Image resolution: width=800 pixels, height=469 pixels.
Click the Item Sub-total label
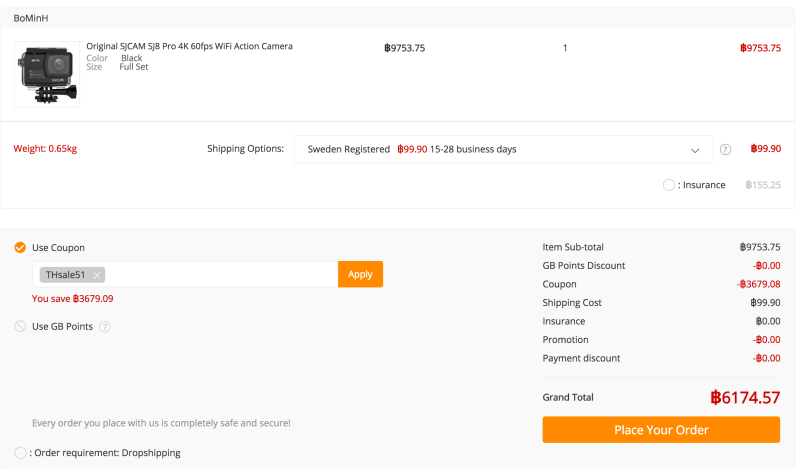[573, 247]
